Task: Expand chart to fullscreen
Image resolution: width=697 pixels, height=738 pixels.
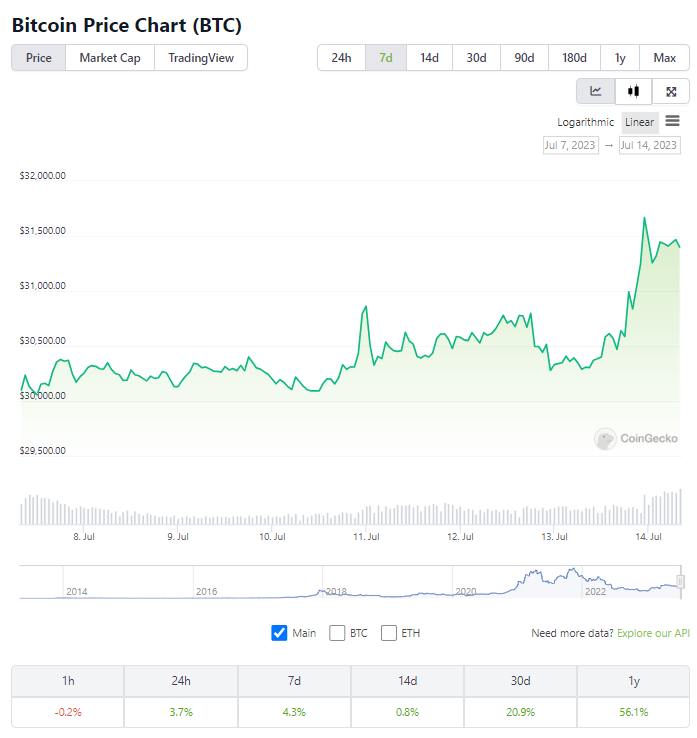Action: [x=671, y=91]
